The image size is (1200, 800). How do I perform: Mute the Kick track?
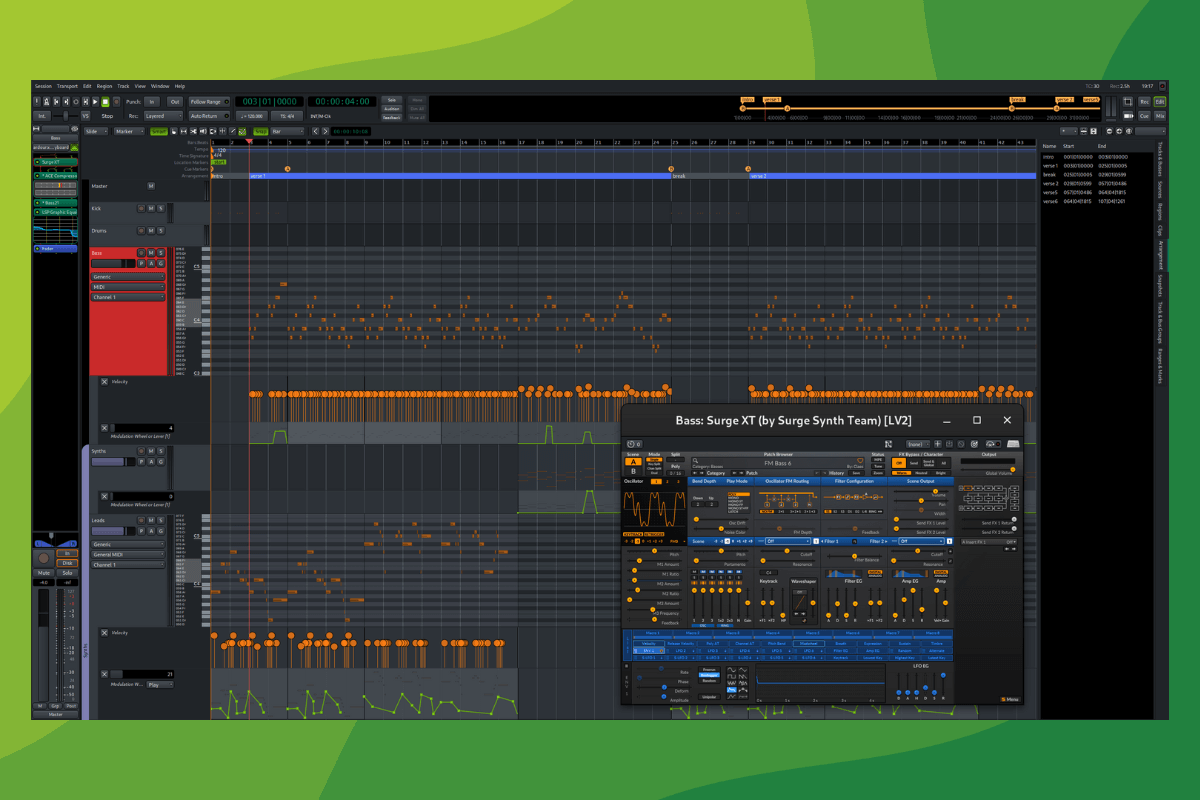pos(151,208)
